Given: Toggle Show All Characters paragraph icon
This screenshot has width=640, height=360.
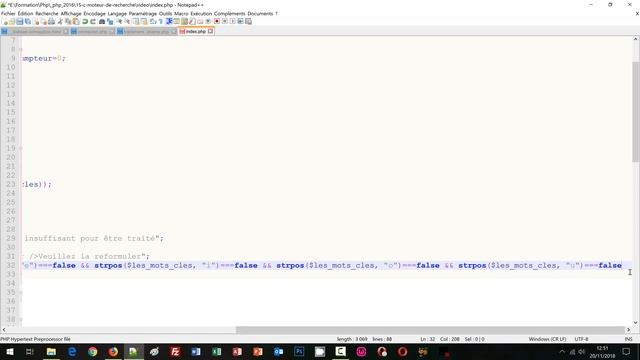Looking at the screenshot, I should point(160,22).
